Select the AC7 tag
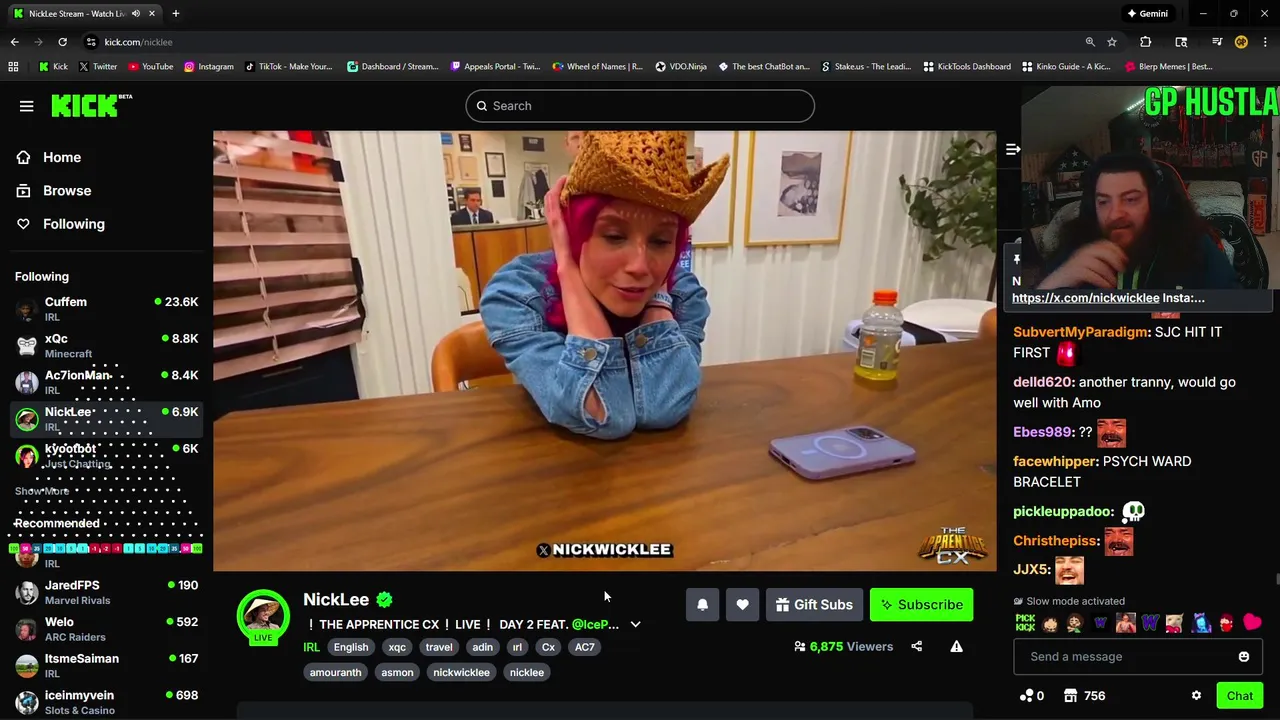Image resolution: width=1280 pixels, height=720 pixels. (x=585, y=647)
